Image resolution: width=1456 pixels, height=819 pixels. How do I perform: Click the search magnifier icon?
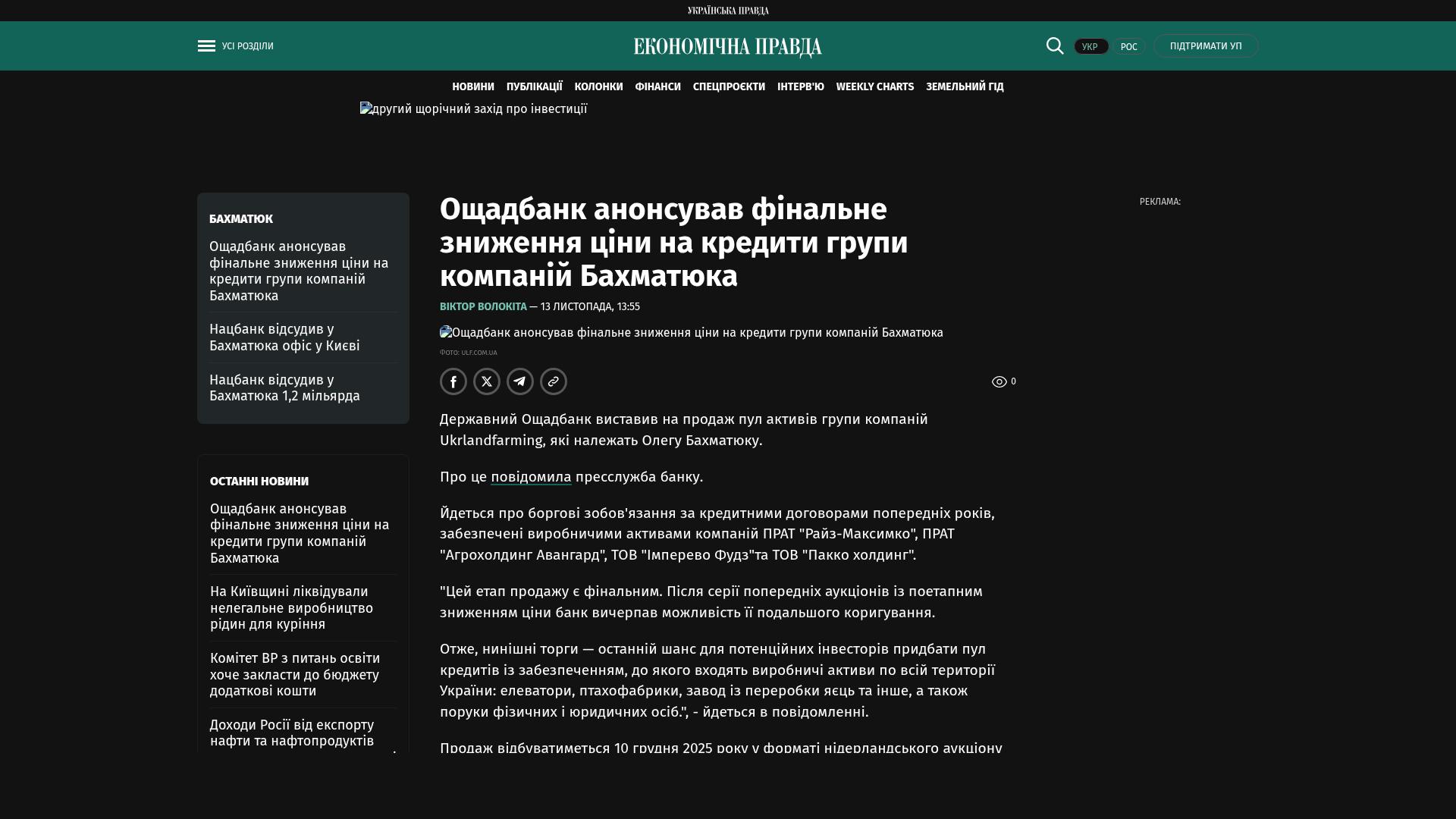tap(1055, 45)
